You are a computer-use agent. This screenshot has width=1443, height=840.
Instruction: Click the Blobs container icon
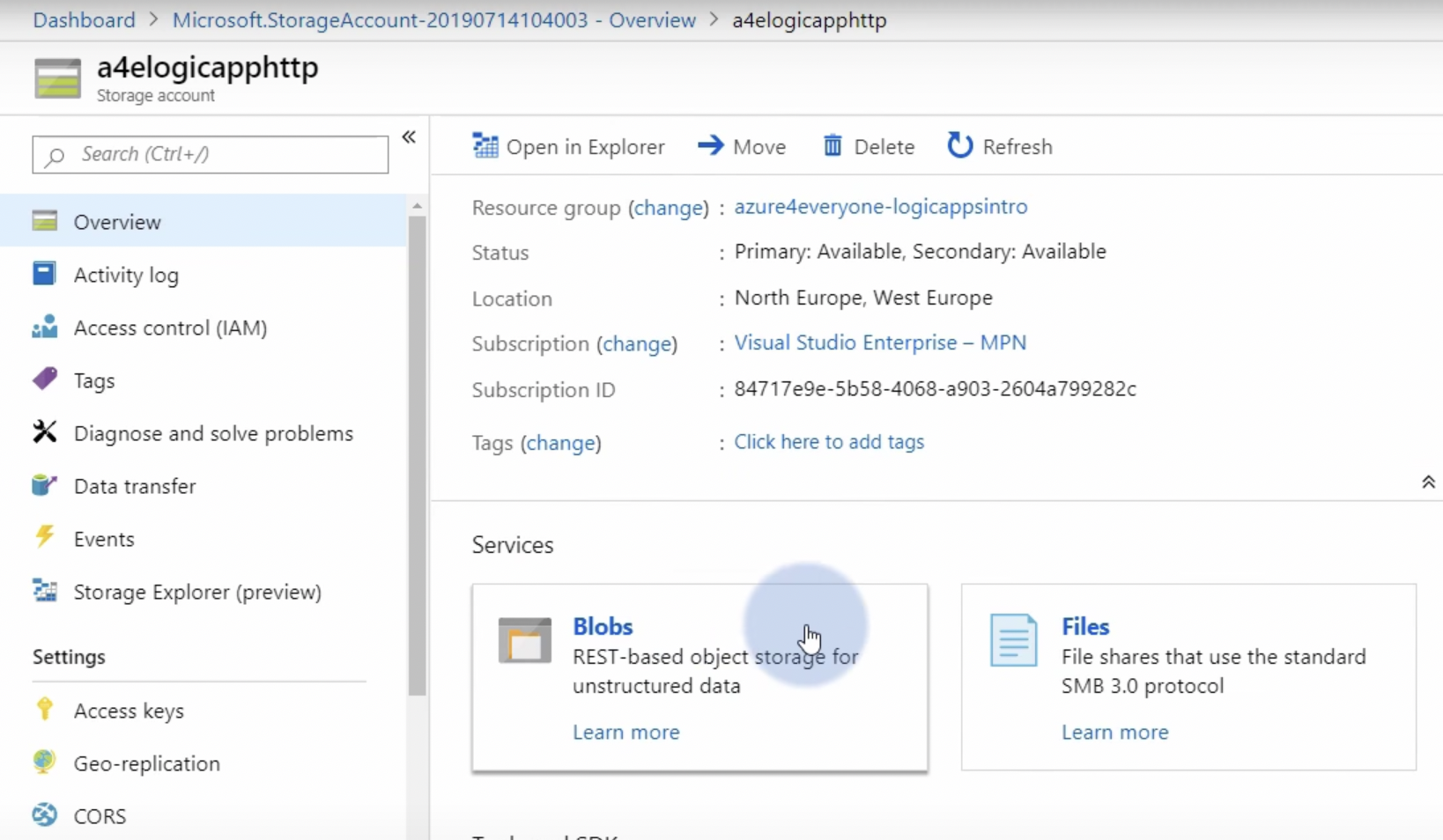[x=525, y=640]
